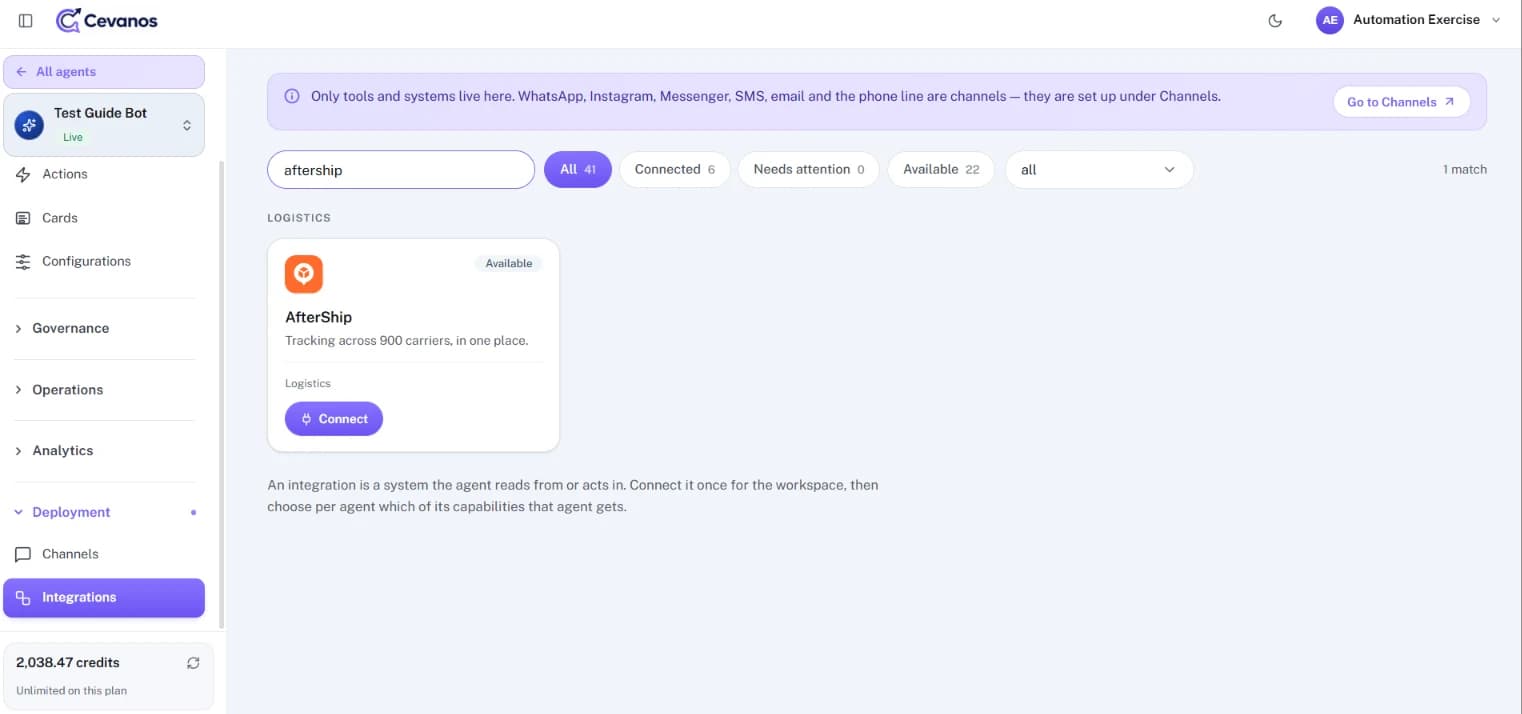Connect the AfterShip integration
This screenshot has height=714, width=1522.
(334, 419)
